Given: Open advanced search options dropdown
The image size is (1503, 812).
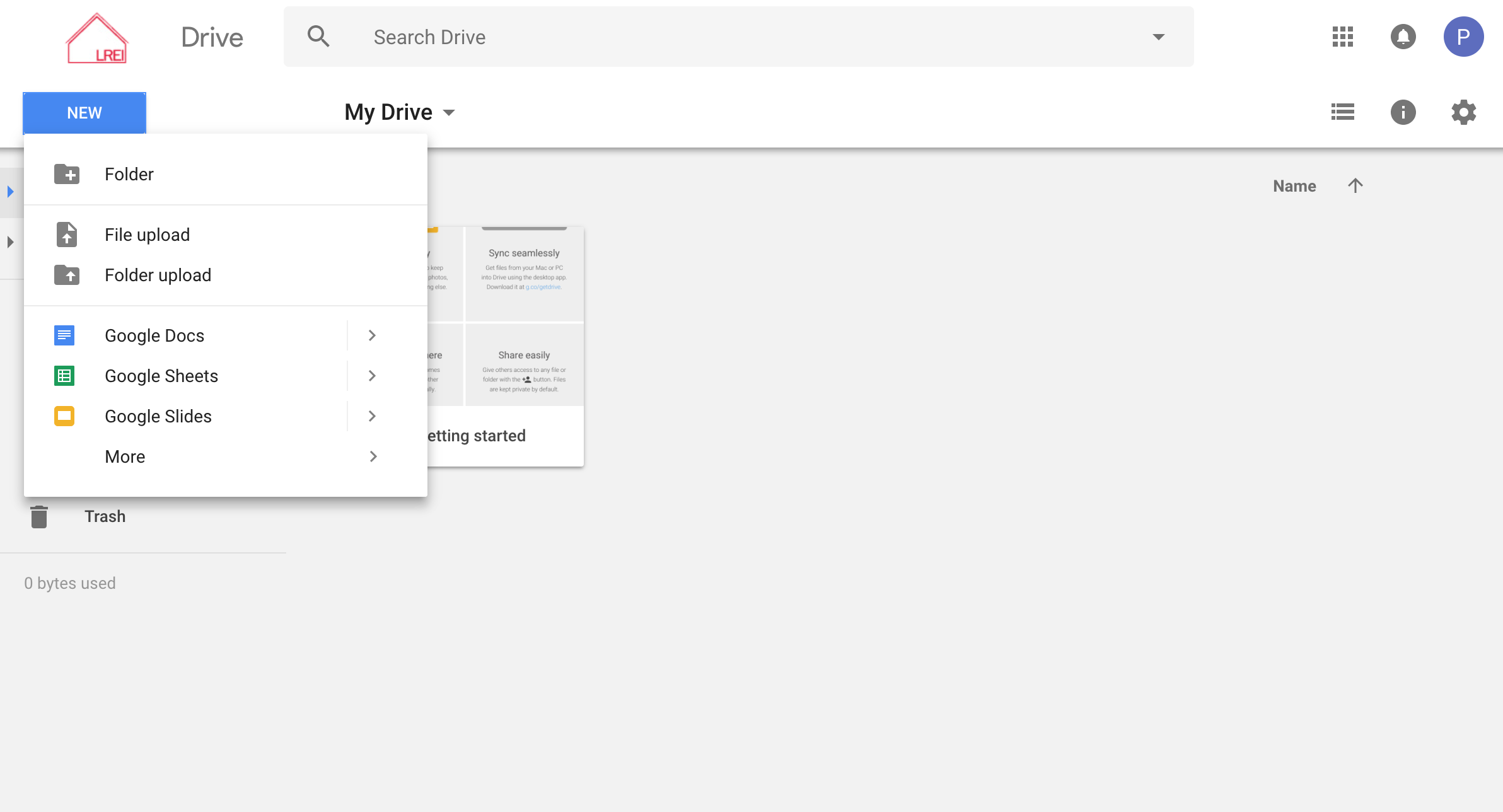Looking at the screenshot, I should (1159, 37).
